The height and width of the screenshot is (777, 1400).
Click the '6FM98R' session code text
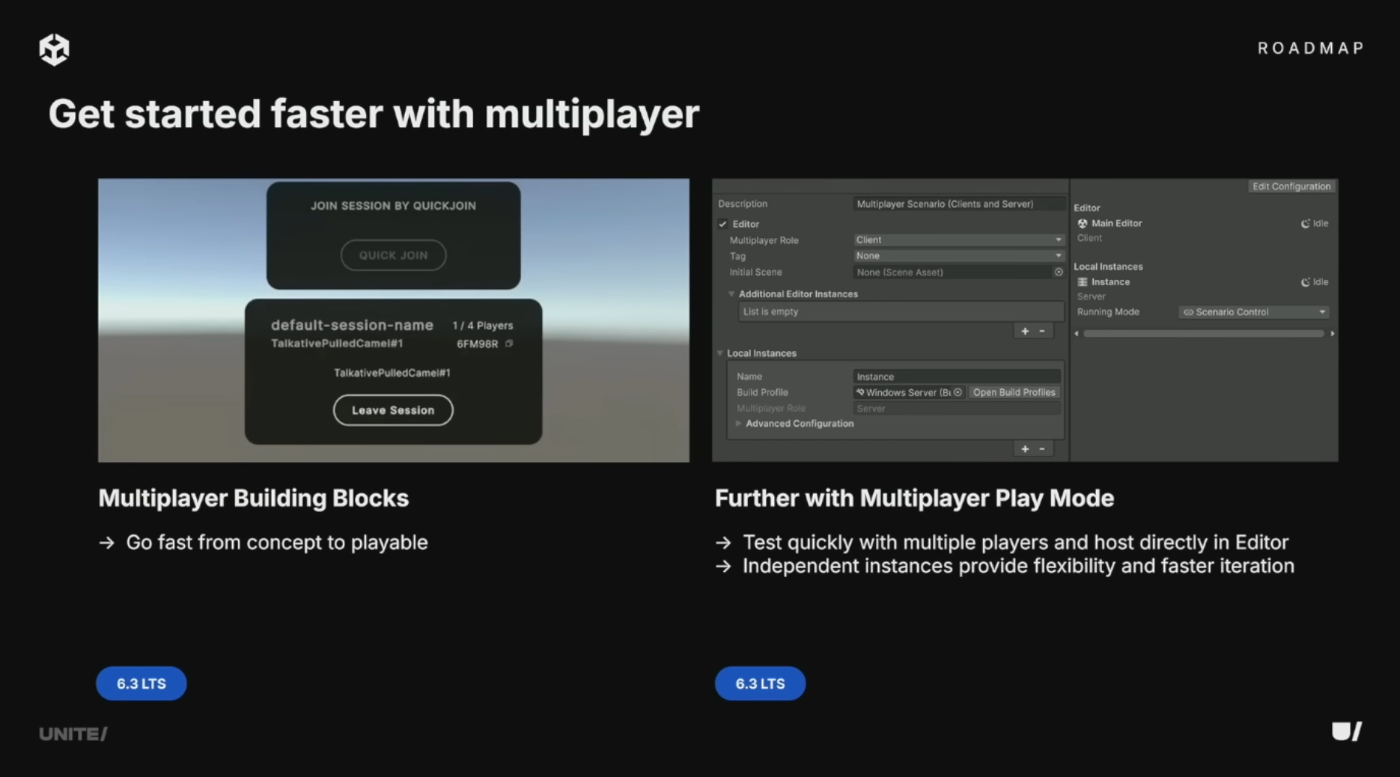[x=477, y=344]
